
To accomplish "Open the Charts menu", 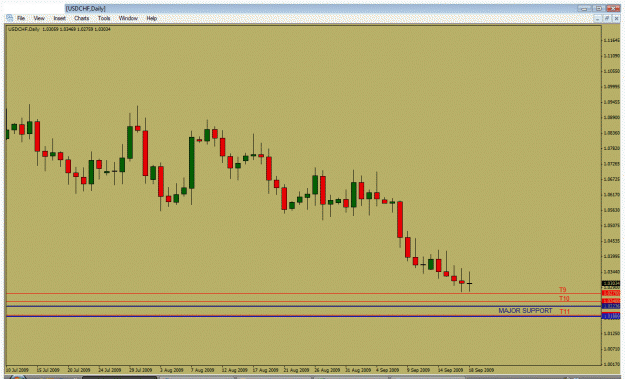I will click(82, 18).
